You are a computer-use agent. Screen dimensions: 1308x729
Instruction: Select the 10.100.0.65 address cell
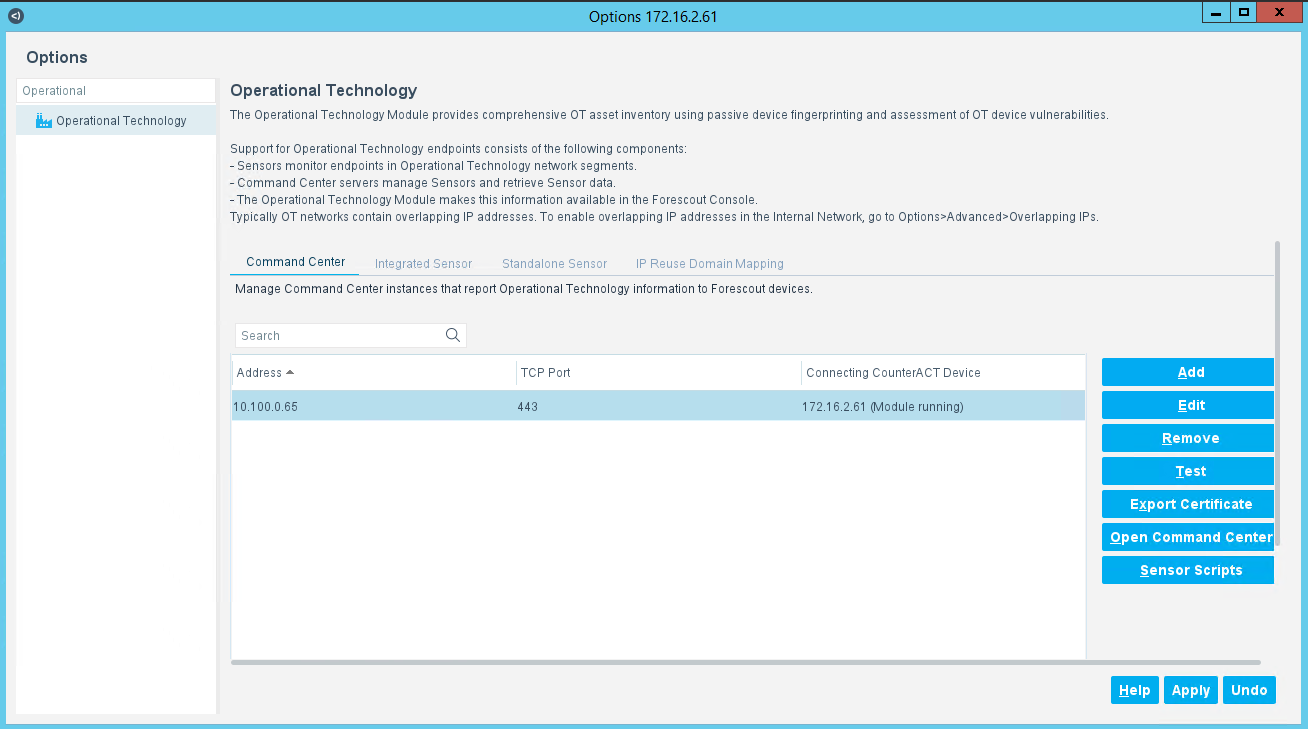pos(373,406)
